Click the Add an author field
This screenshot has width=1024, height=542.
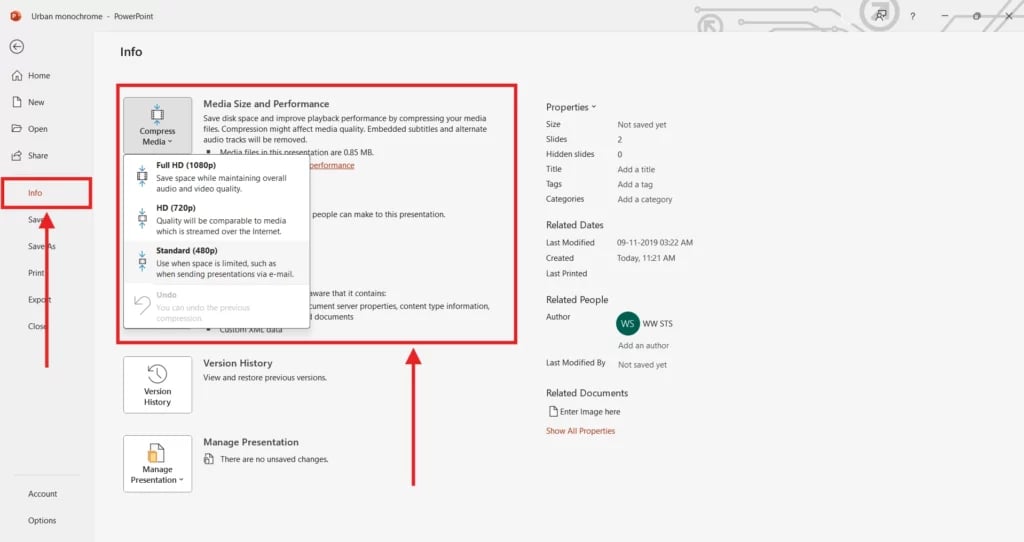(x=643, y=346)
